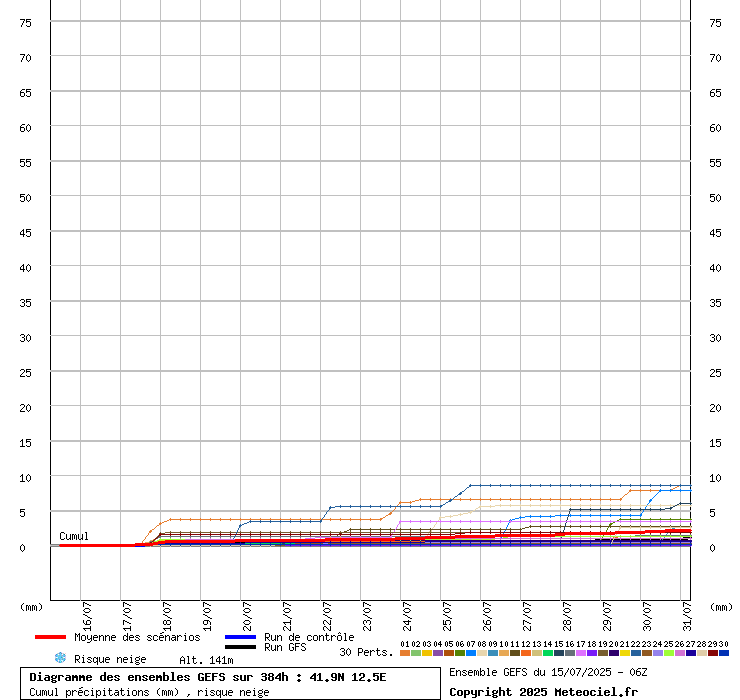Click the left axis "(mm)" unit label

click(31, 607)
